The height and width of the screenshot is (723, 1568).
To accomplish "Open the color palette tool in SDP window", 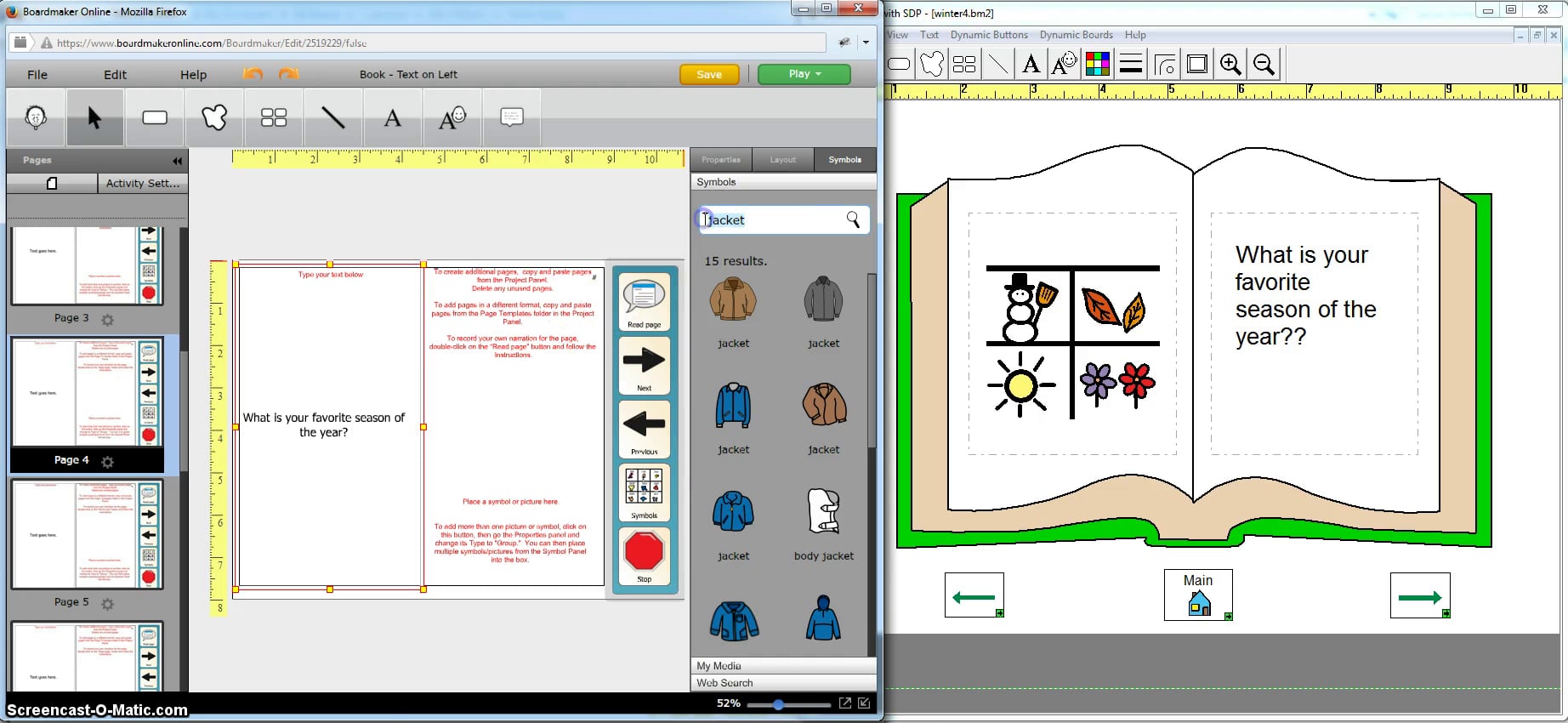I will (1098, 64).
